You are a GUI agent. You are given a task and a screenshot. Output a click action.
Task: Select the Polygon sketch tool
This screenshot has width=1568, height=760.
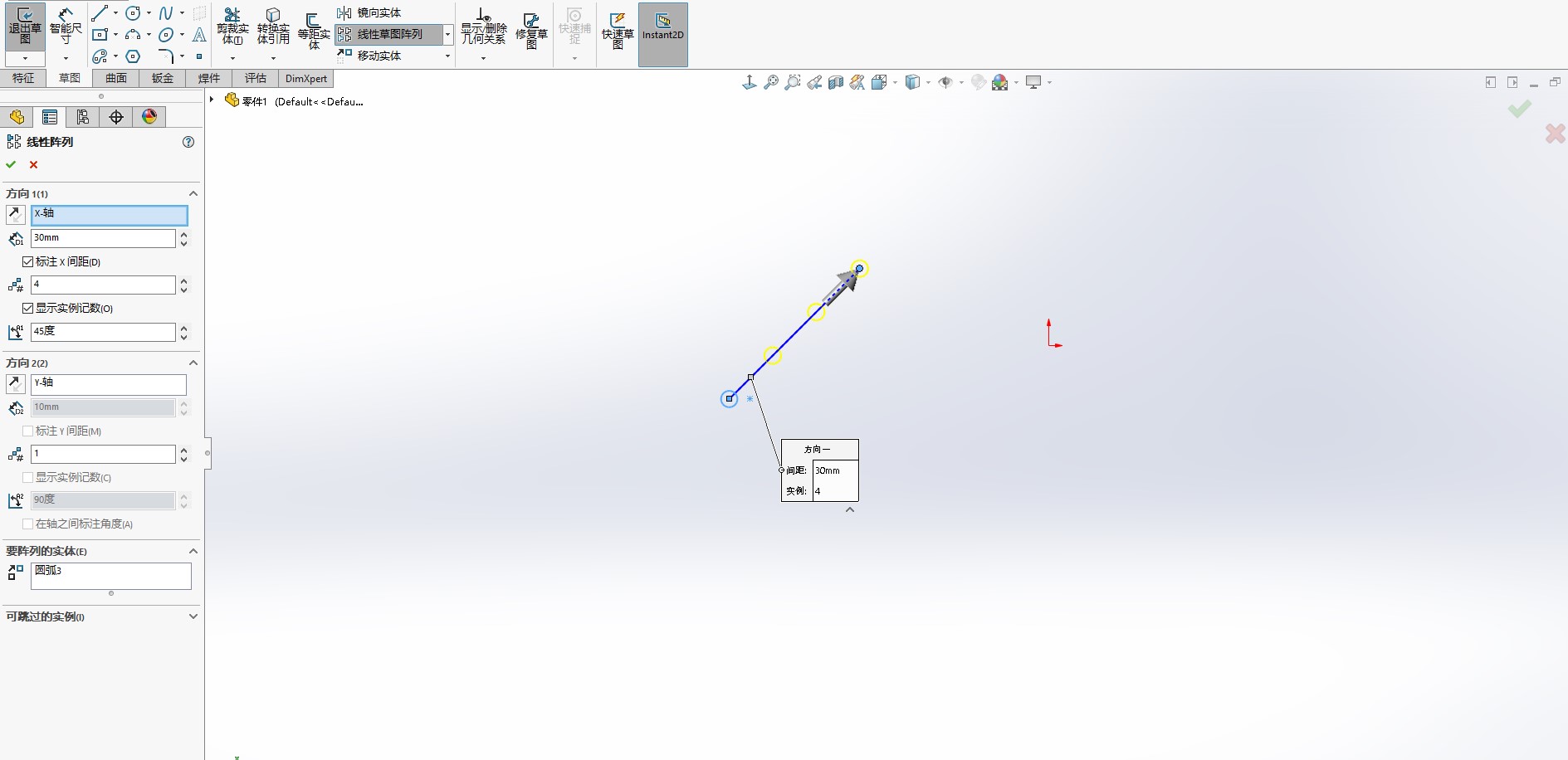[x=133, y=56]
